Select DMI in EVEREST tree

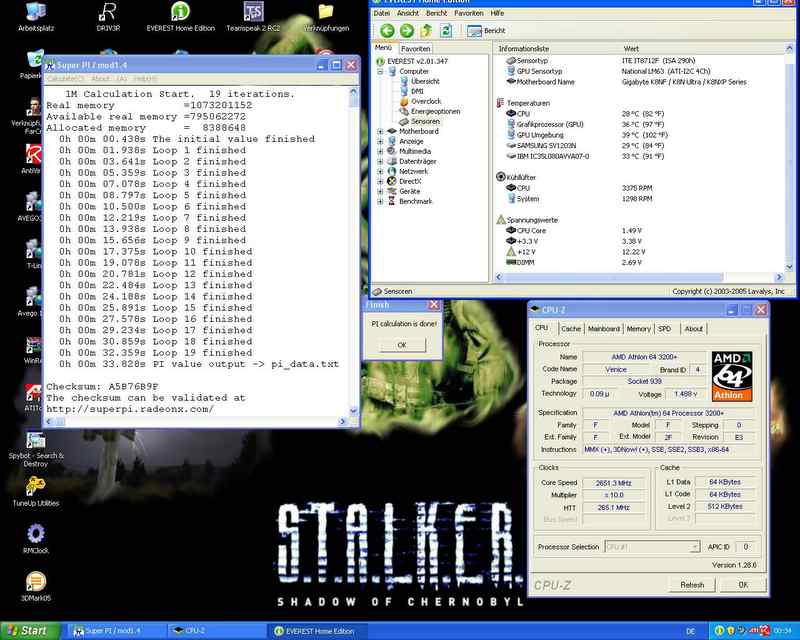417,91
